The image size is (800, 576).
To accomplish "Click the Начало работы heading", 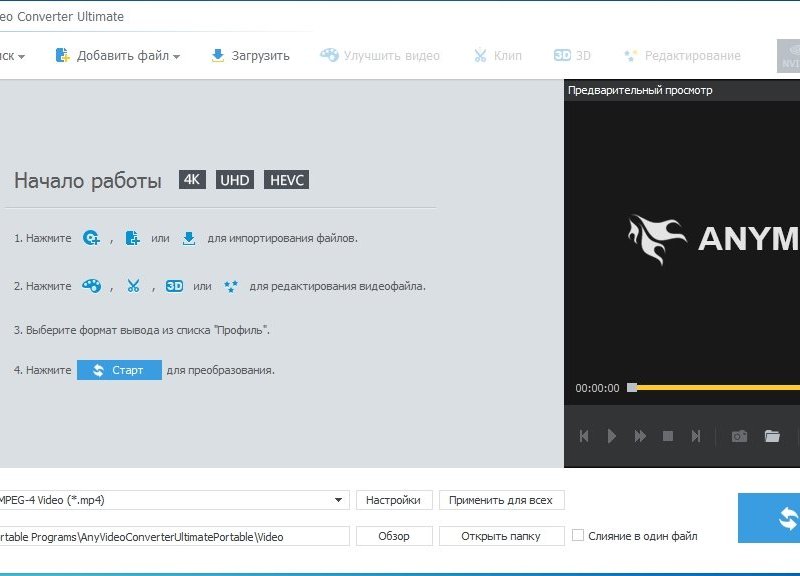I will pyautogui.click(x=88, y=181).
